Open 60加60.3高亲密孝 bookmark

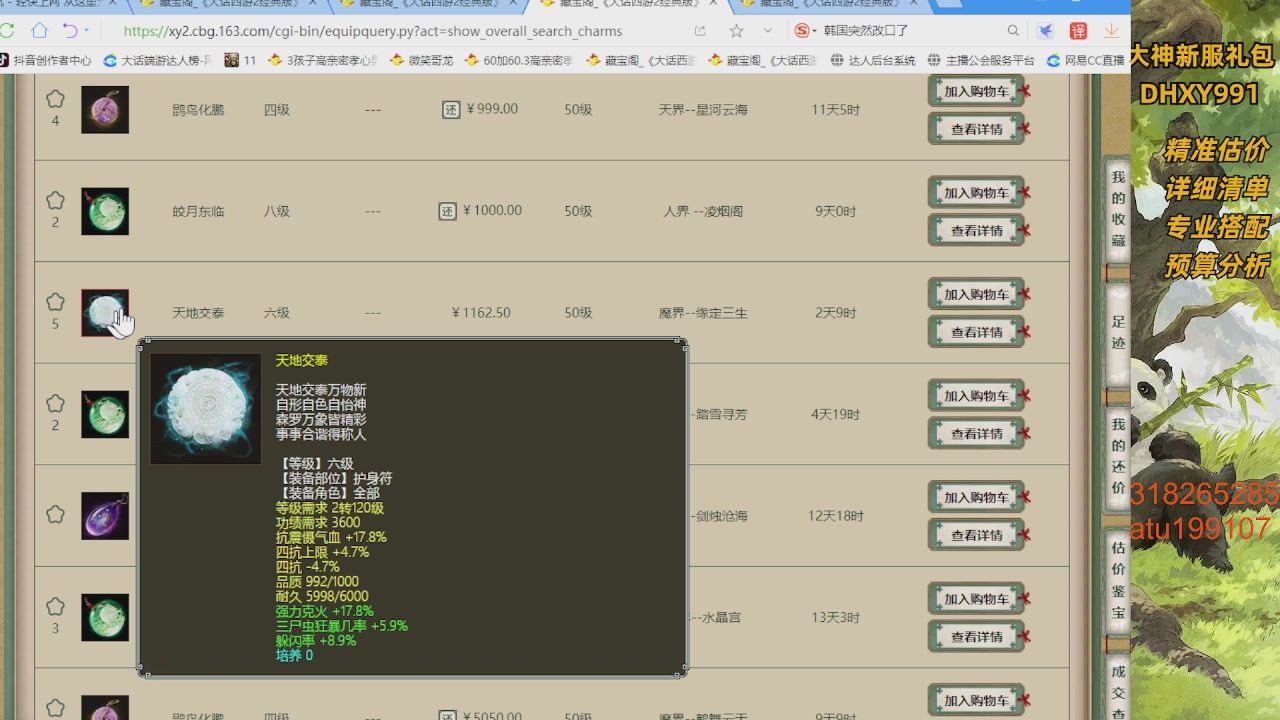pos(519,60)
